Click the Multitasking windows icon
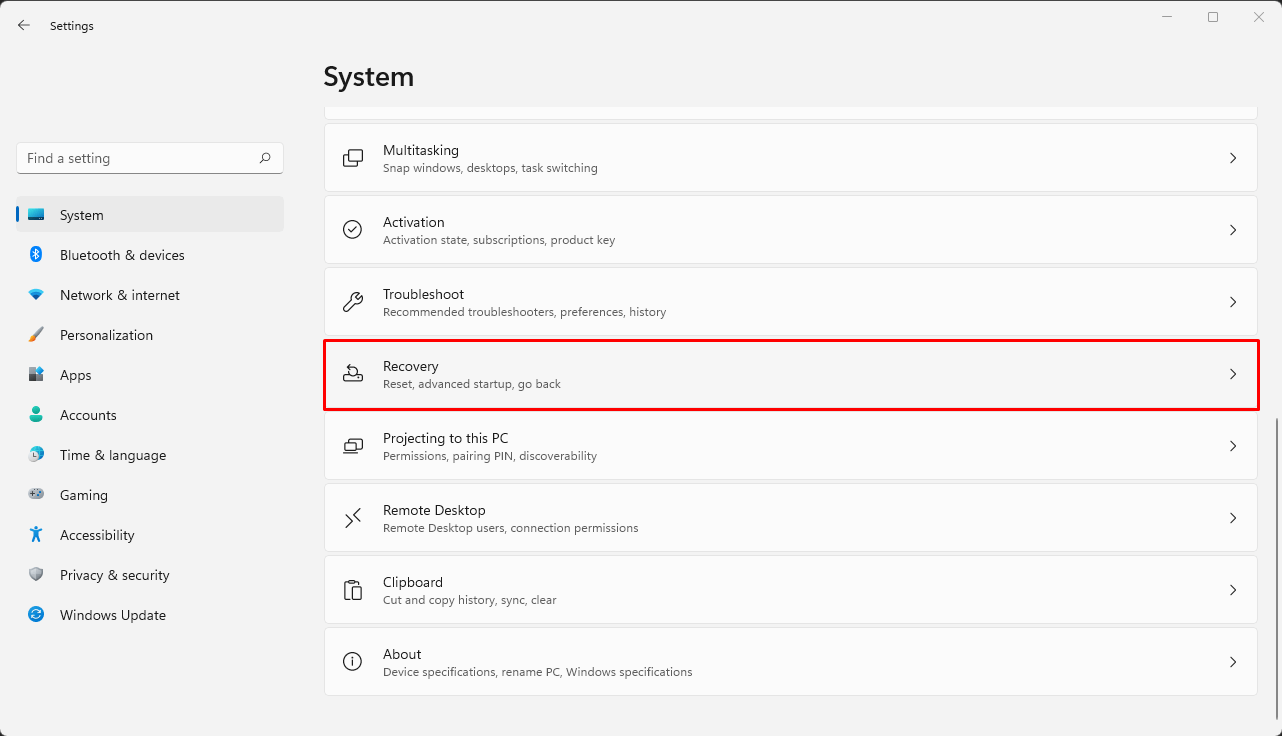This screenshot has height=736, width=1282. (352, 158)
